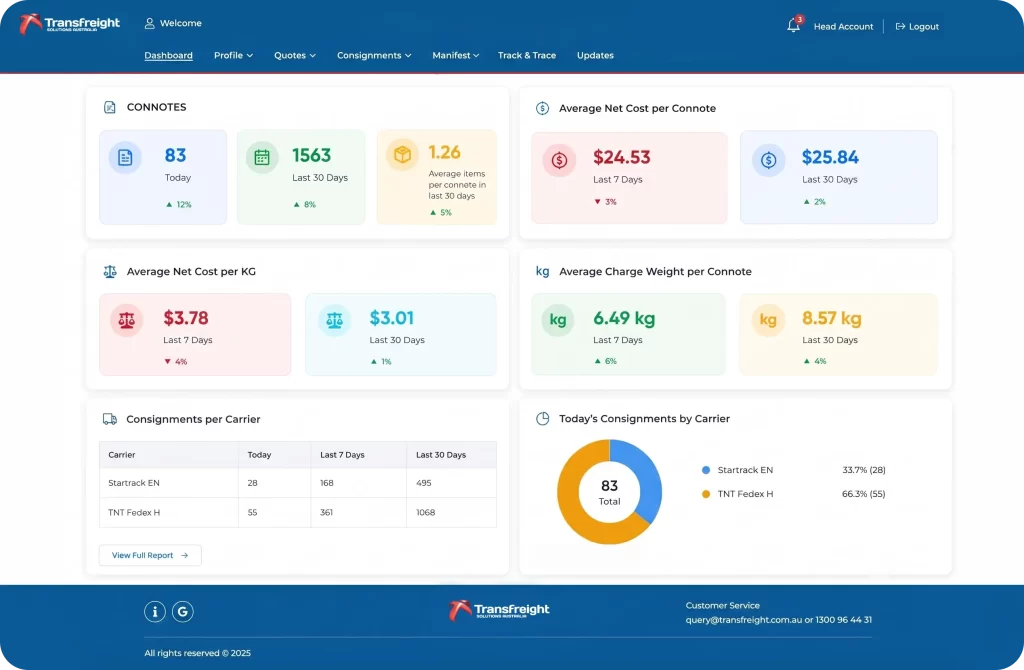1024x670 pixels.
Task: Click the green kg icon on 6.49 kg card
Action: 558,319
